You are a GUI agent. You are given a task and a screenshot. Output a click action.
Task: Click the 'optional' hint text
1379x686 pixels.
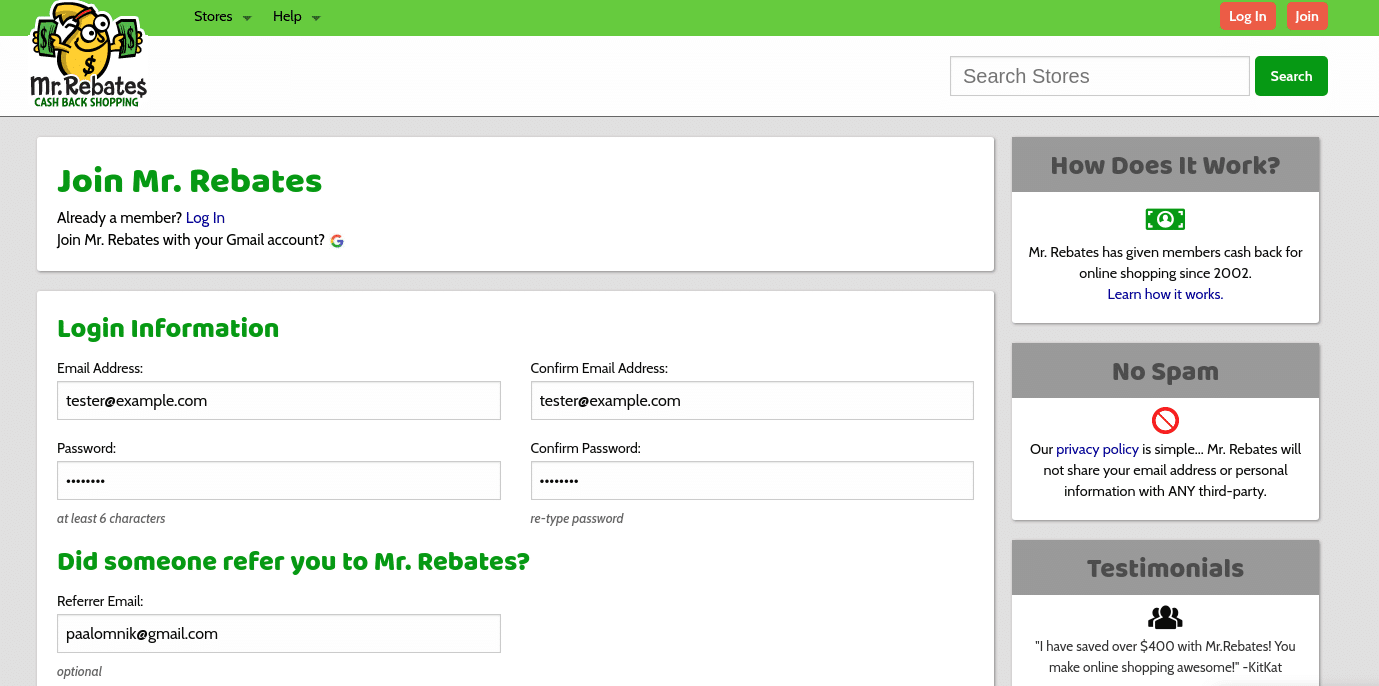point(80,672)
